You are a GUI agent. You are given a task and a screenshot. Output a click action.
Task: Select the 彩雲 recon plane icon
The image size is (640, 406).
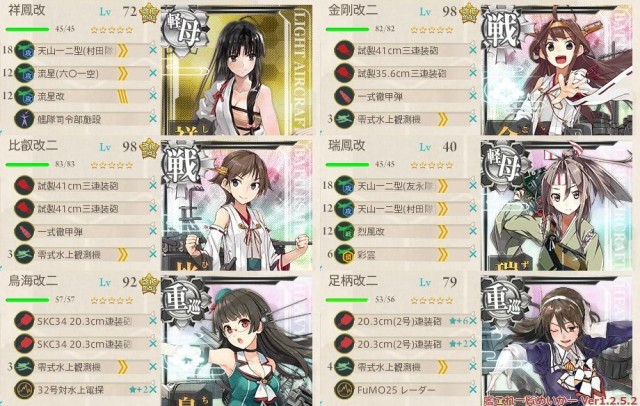[344, 255]
